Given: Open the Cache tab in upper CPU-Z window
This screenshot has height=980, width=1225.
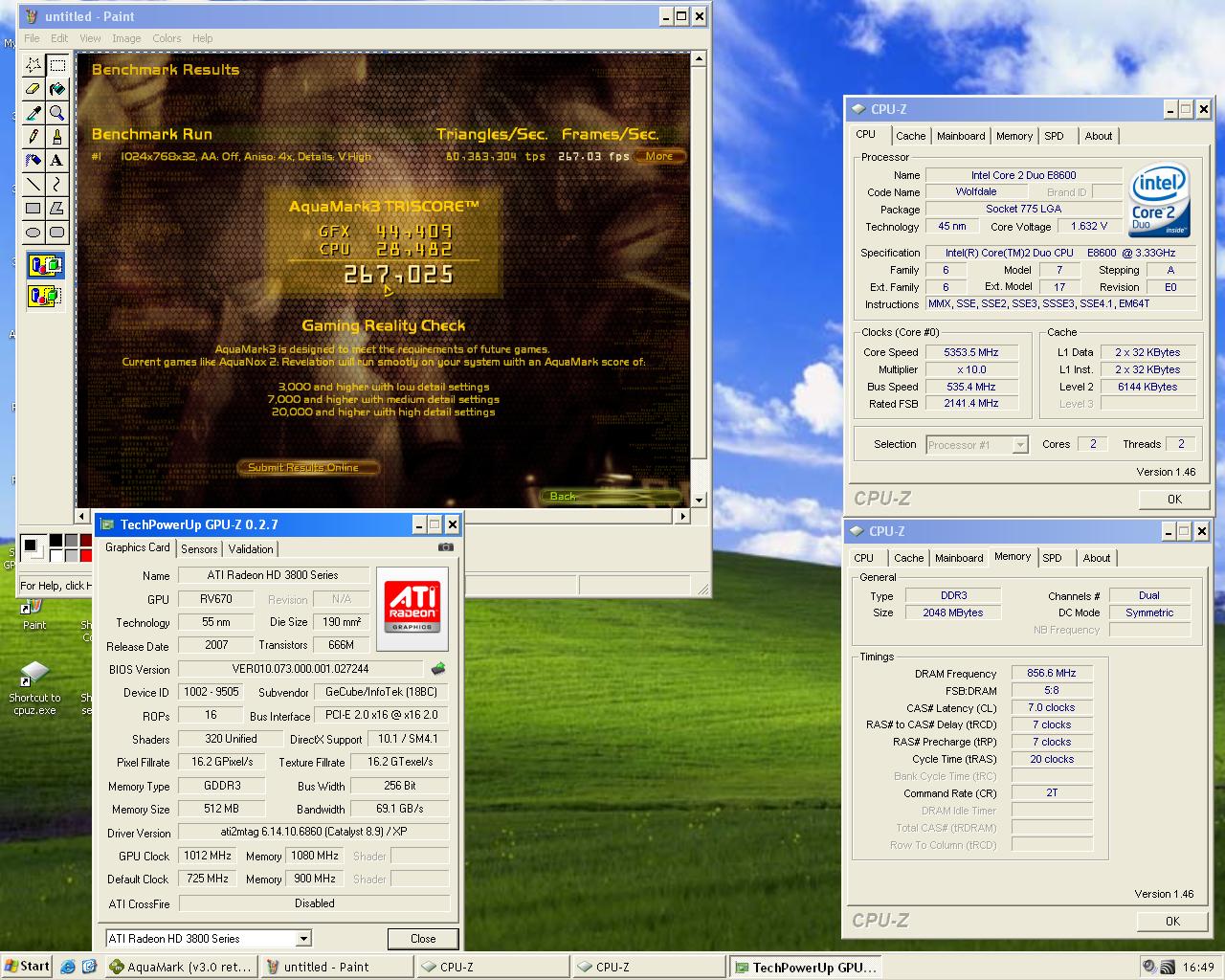Looking at the screenshot, I should (x=911, y=136).
